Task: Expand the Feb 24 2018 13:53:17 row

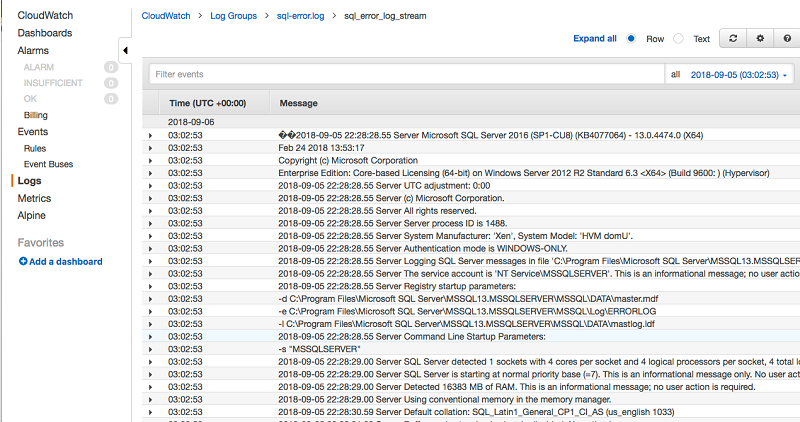Action: 150,148
